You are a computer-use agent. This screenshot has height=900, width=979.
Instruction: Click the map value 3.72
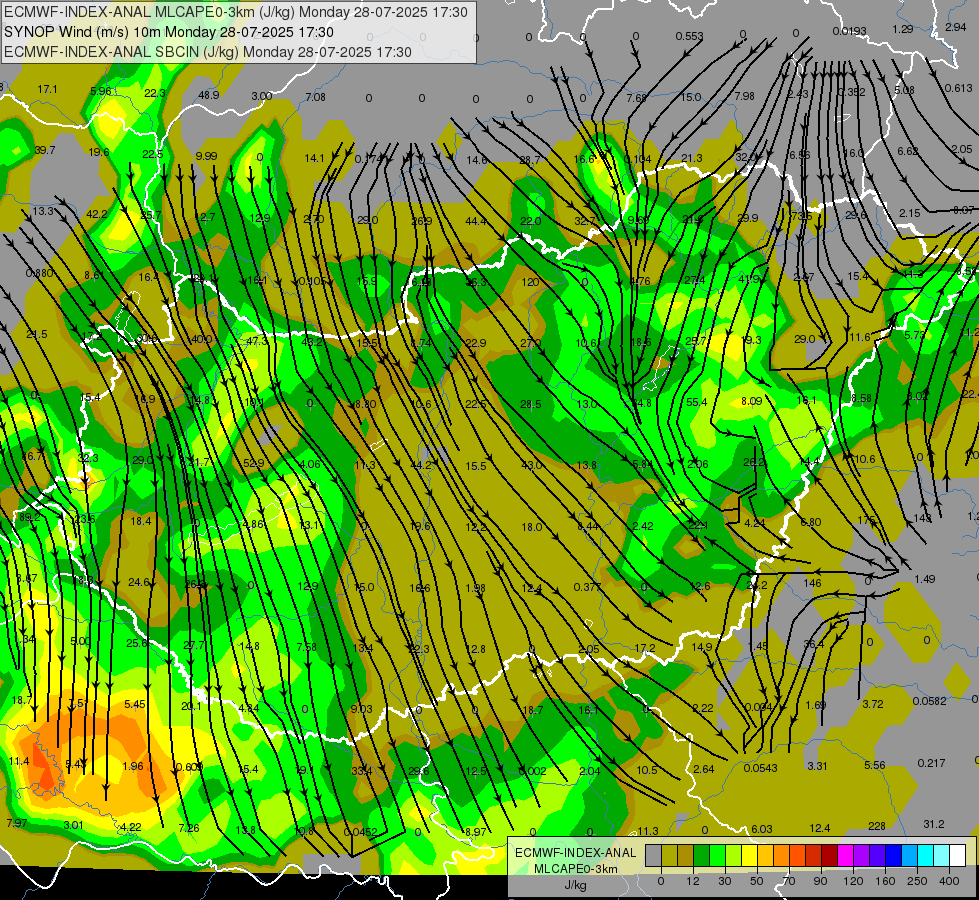pos(873,704)
